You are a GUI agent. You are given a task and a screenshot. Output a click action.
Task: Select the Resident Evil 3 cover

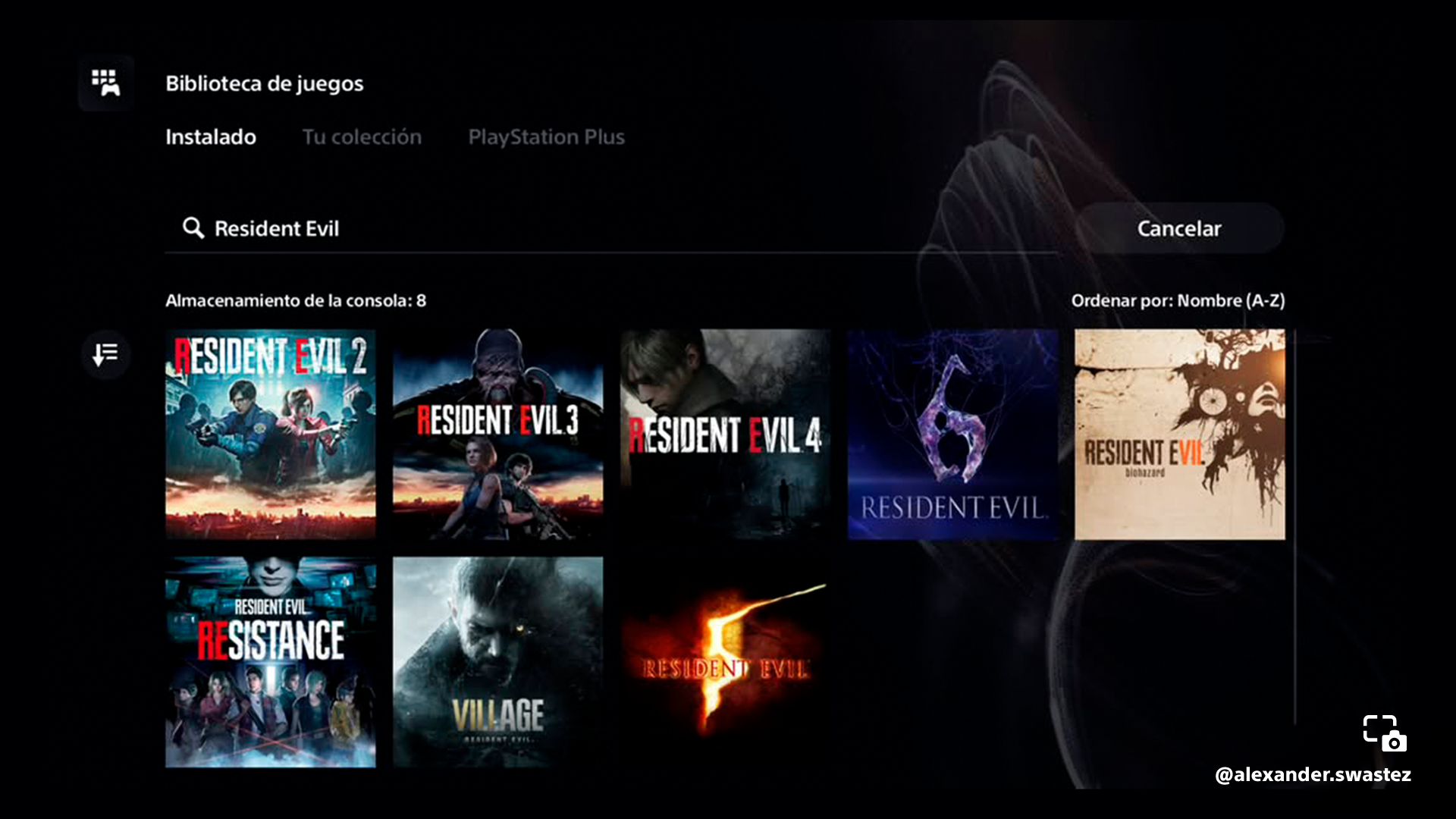(497, 434)
